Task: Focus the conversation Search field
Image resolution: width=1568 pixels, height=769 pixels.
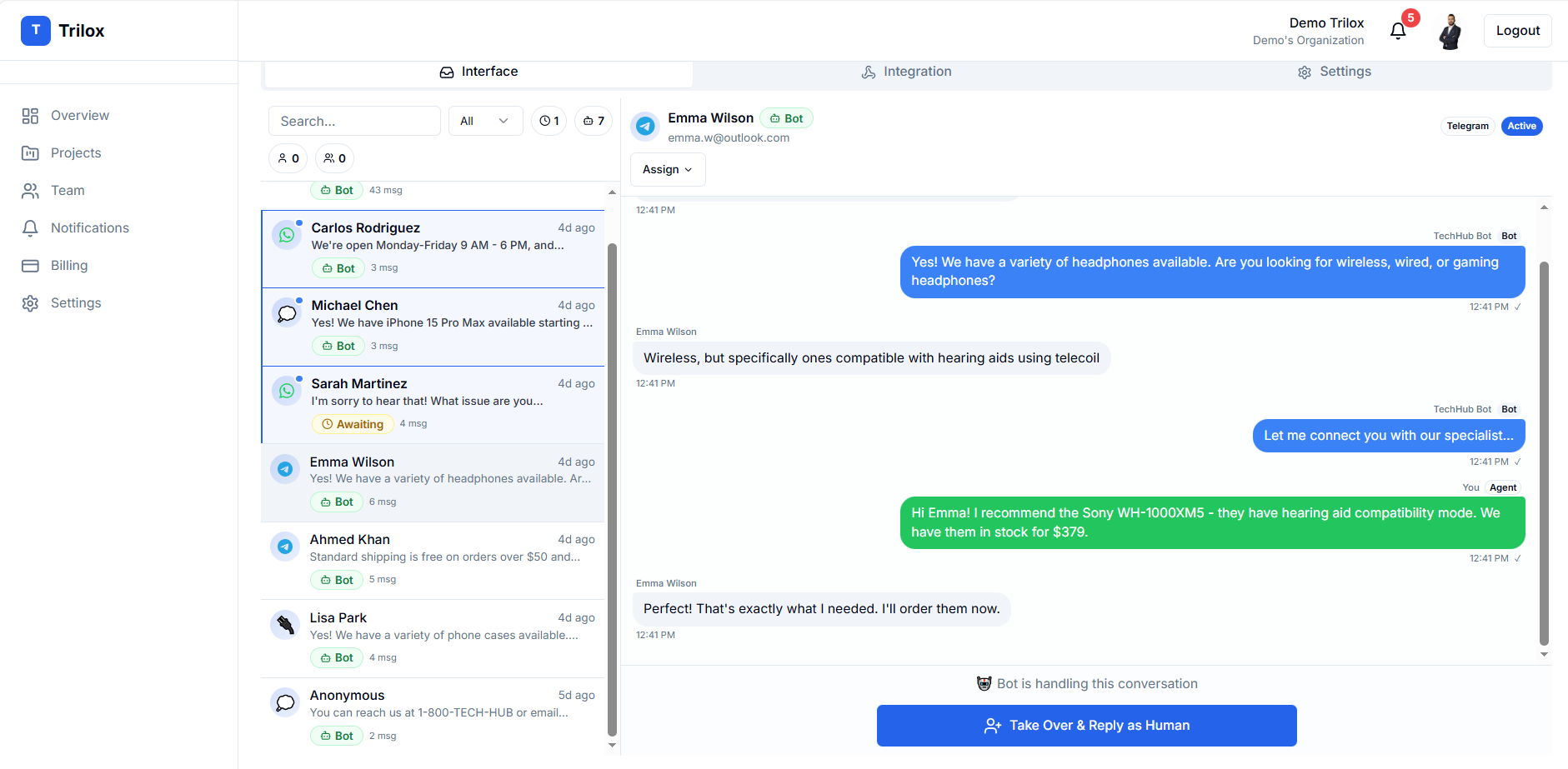Action: [x=354, y=121]
